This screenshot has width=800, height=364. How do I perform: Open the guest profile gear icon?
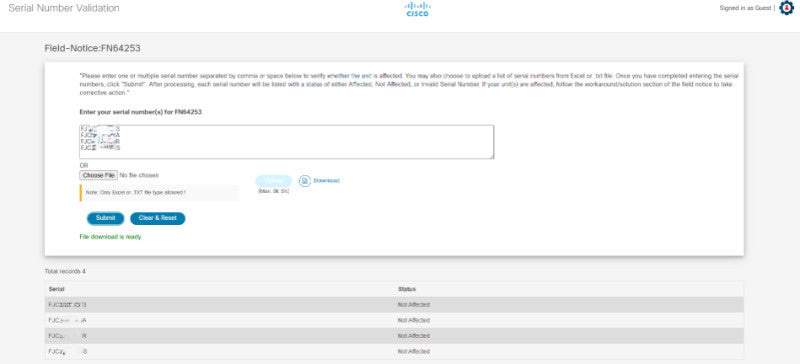pos(787,8)
